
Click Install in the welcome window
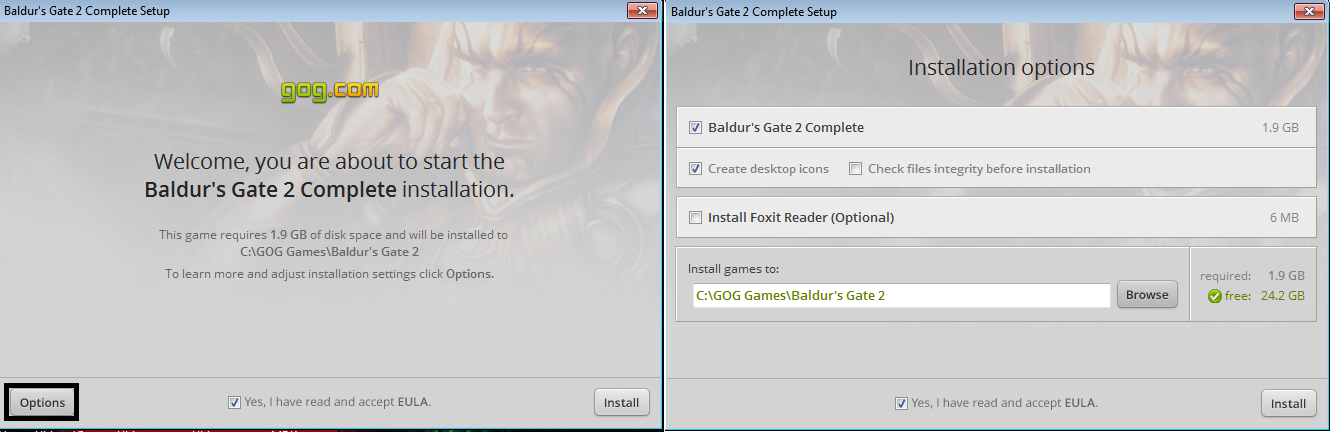click(621, 403)
